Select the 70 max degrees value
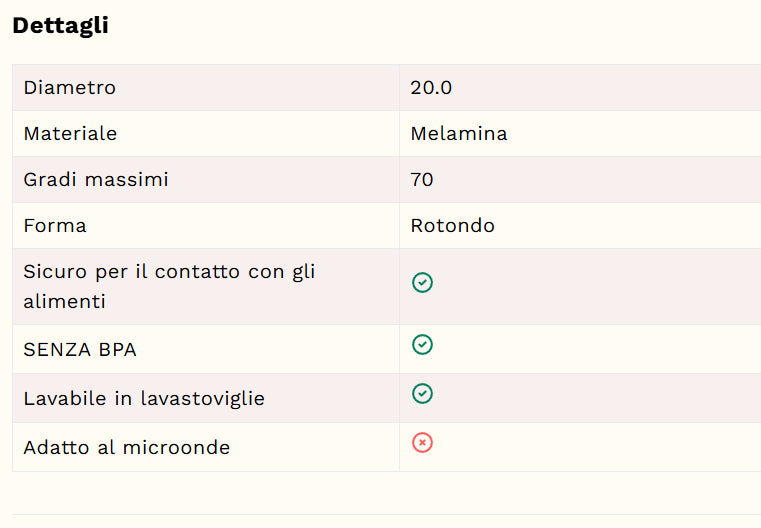 [x=422, y=180]
